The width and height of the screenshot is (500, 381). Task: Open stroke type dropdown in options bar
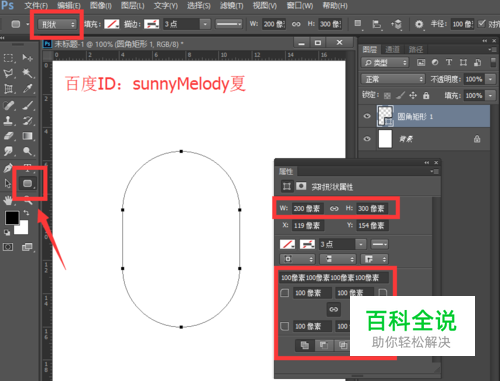[229, 24]
